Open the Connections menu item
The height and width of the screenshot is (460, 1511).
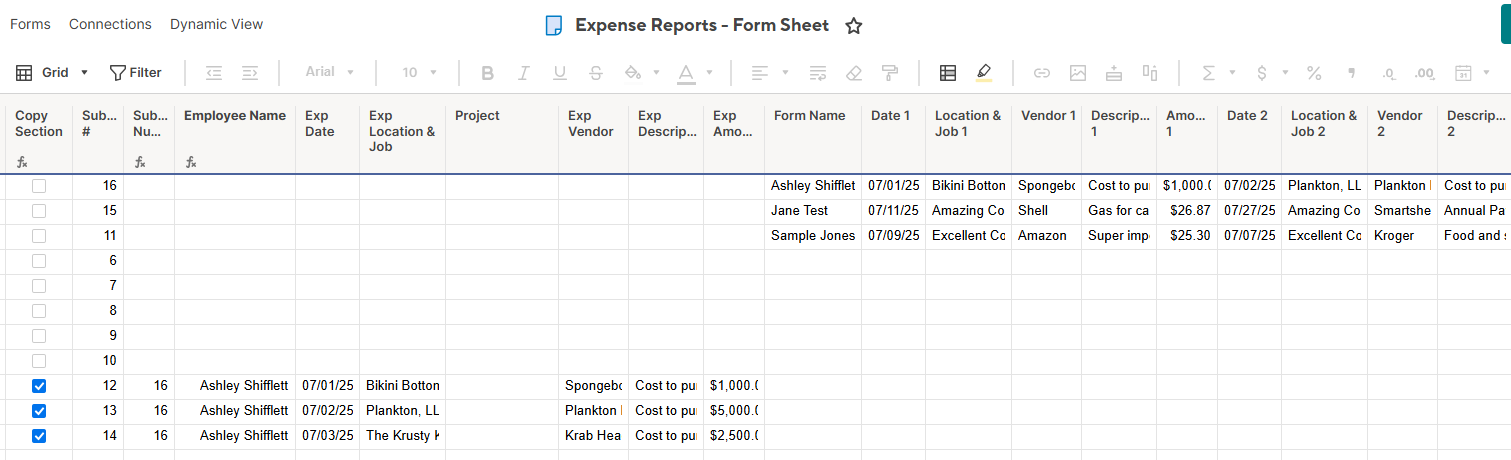point(110,24)
